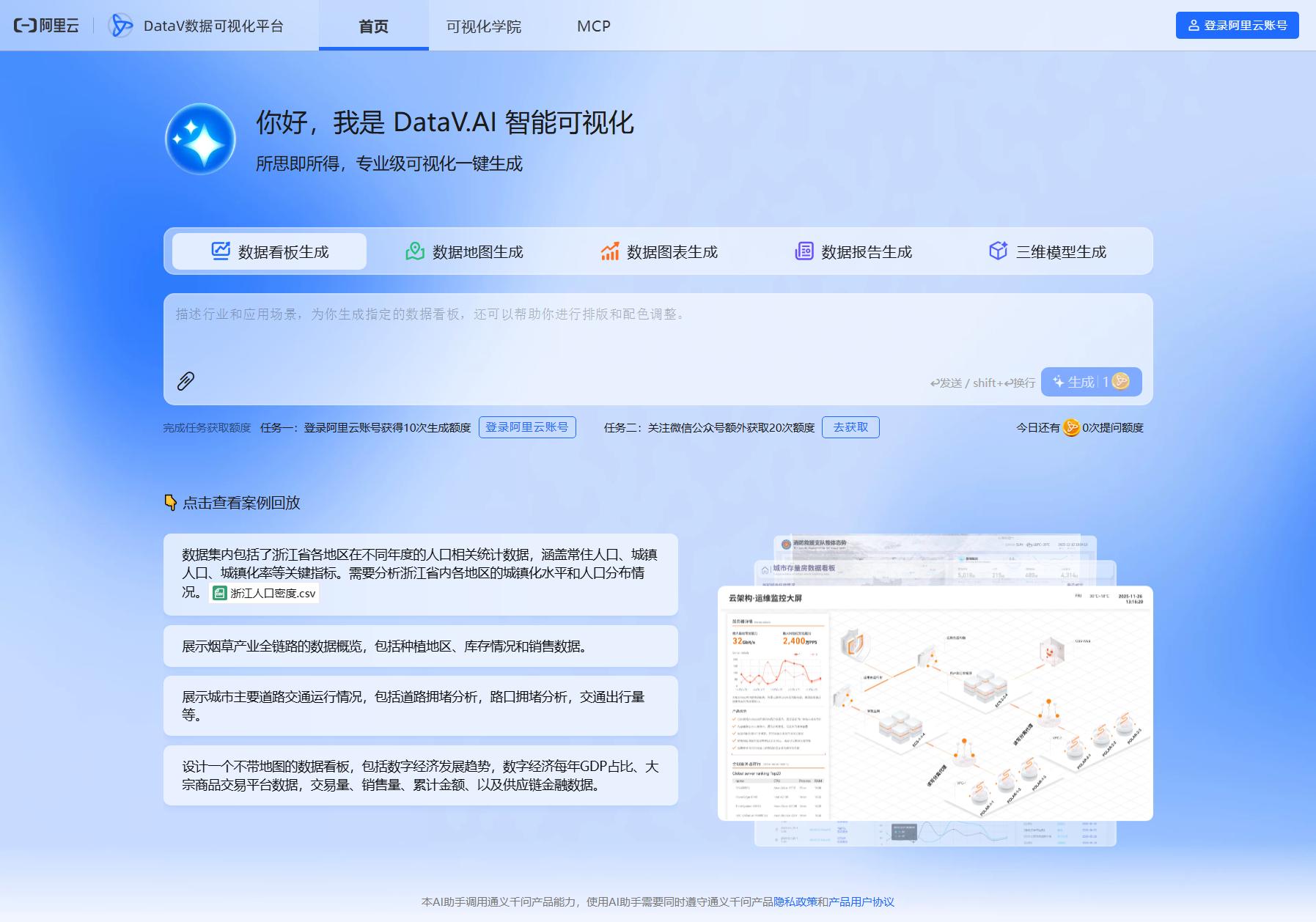Click the 完成任务获取额度 label
The height and width of the screenshot is (922, 1316).
click(207, 428)
